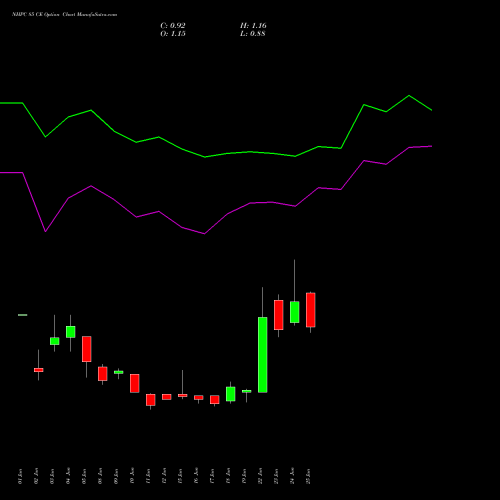Click the 01 date label on the x-axis
500x500 pixels.
tap(20, 476)
